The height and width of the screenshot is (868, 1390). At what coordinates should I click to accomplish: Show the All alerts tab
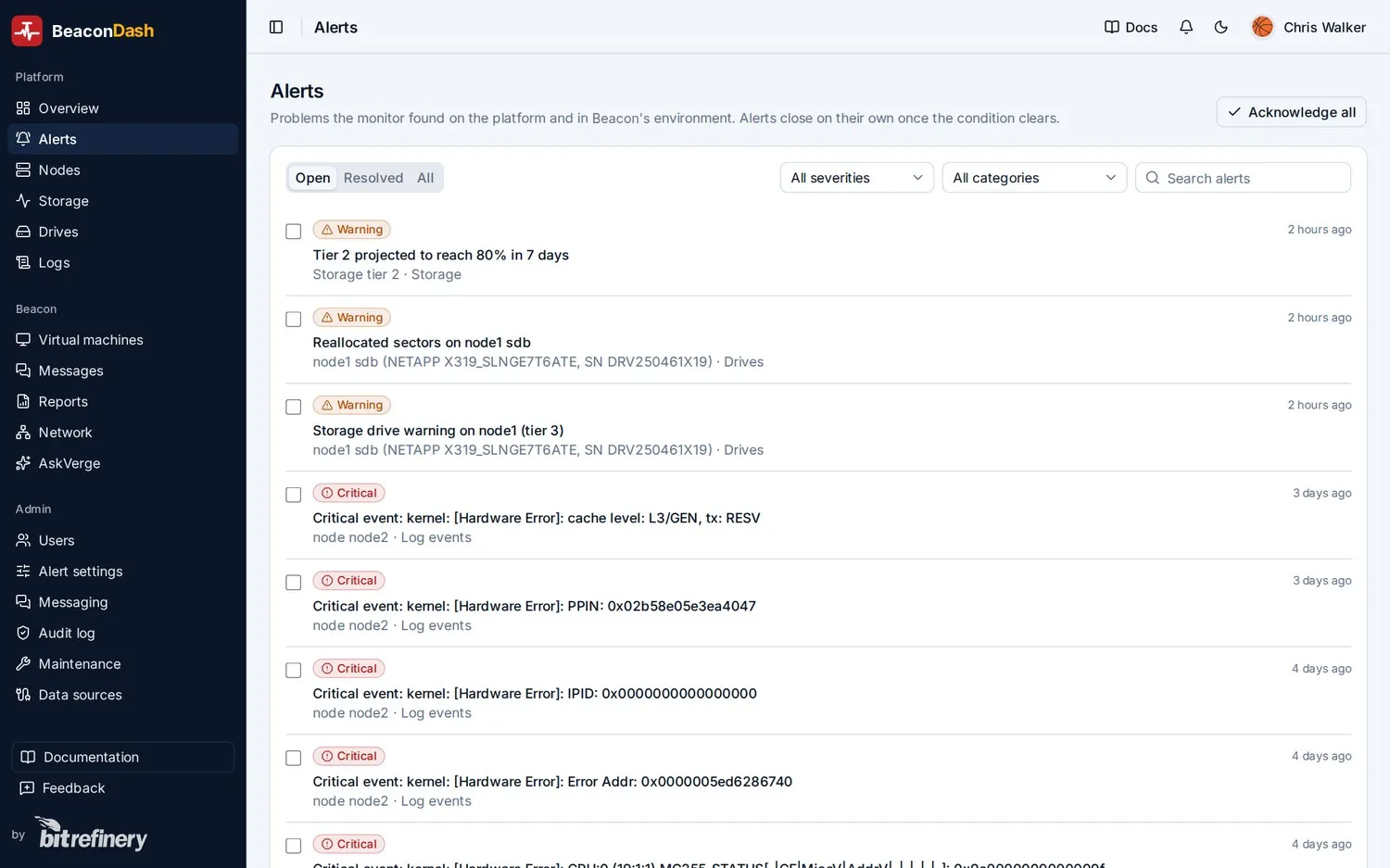[425, 178]
